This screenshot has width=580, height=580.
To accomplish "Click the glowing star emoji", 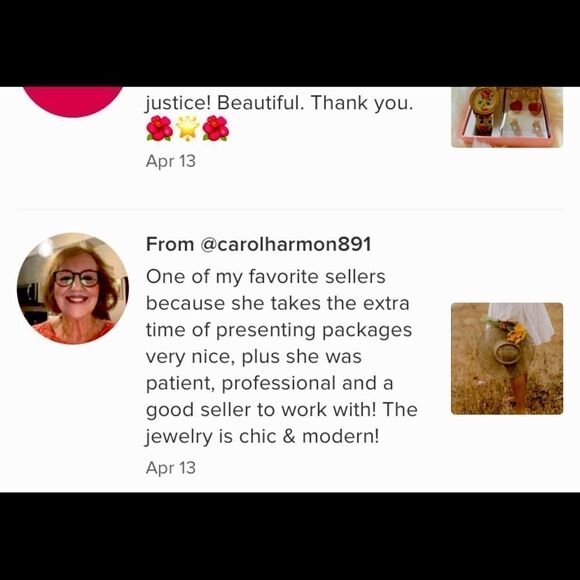I will pyautogui.click(x=188, y=128).
